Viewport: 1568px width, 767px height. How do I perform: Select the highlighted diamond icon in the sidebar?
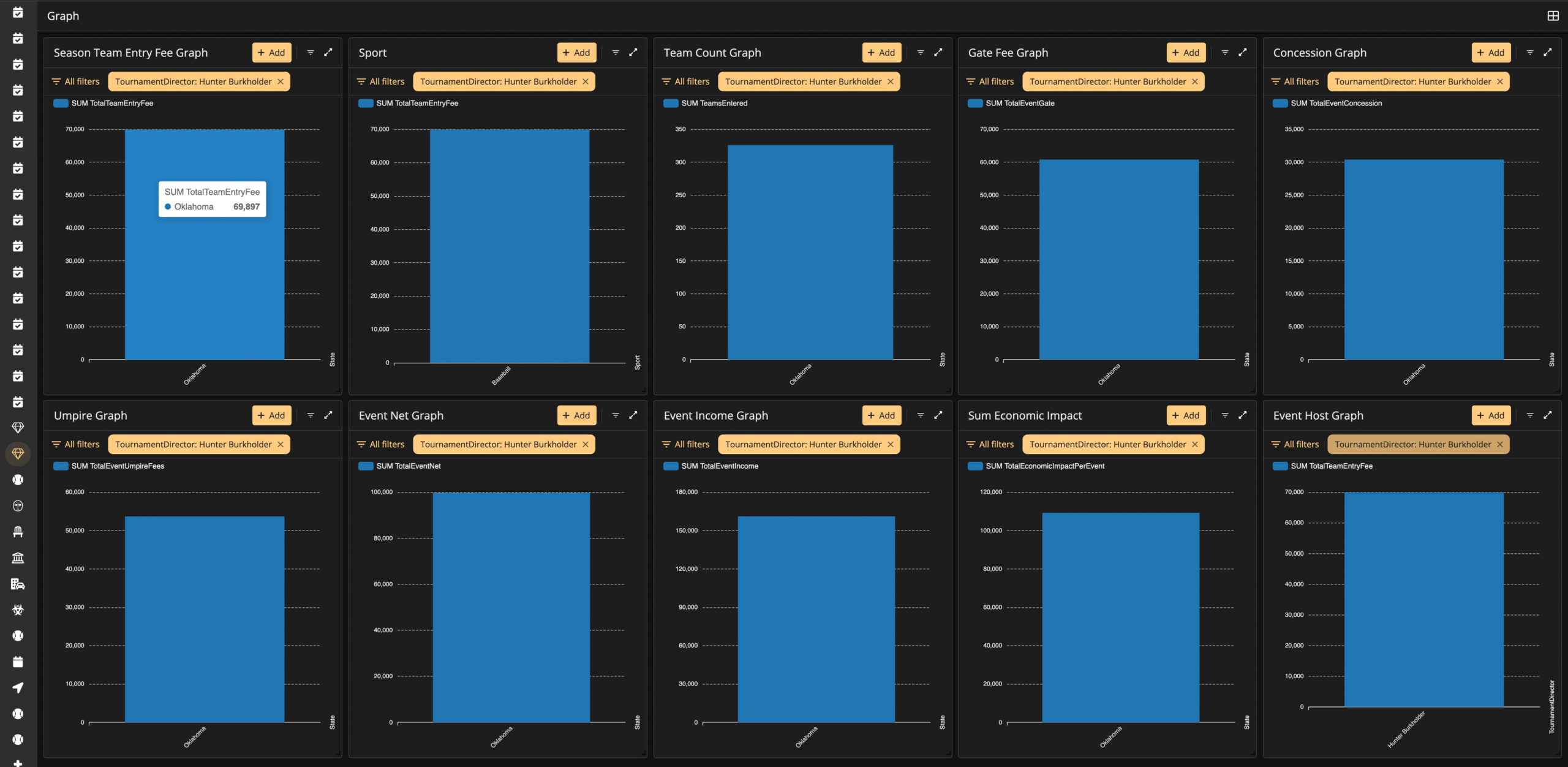[x=18, y=454]
